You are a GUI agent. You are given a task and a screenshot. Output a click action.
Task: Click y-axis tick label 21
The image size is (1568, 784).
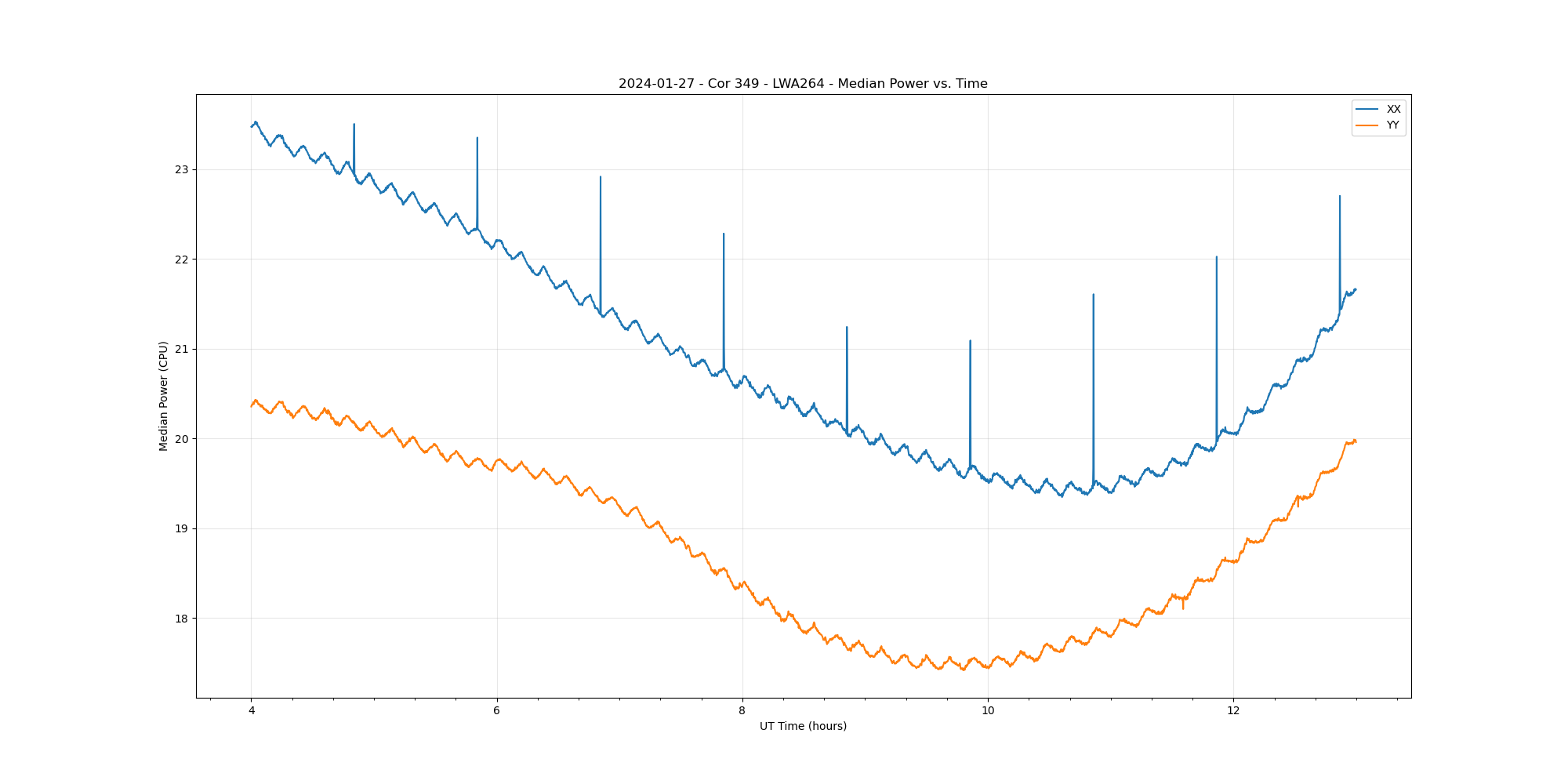point(182,349)
